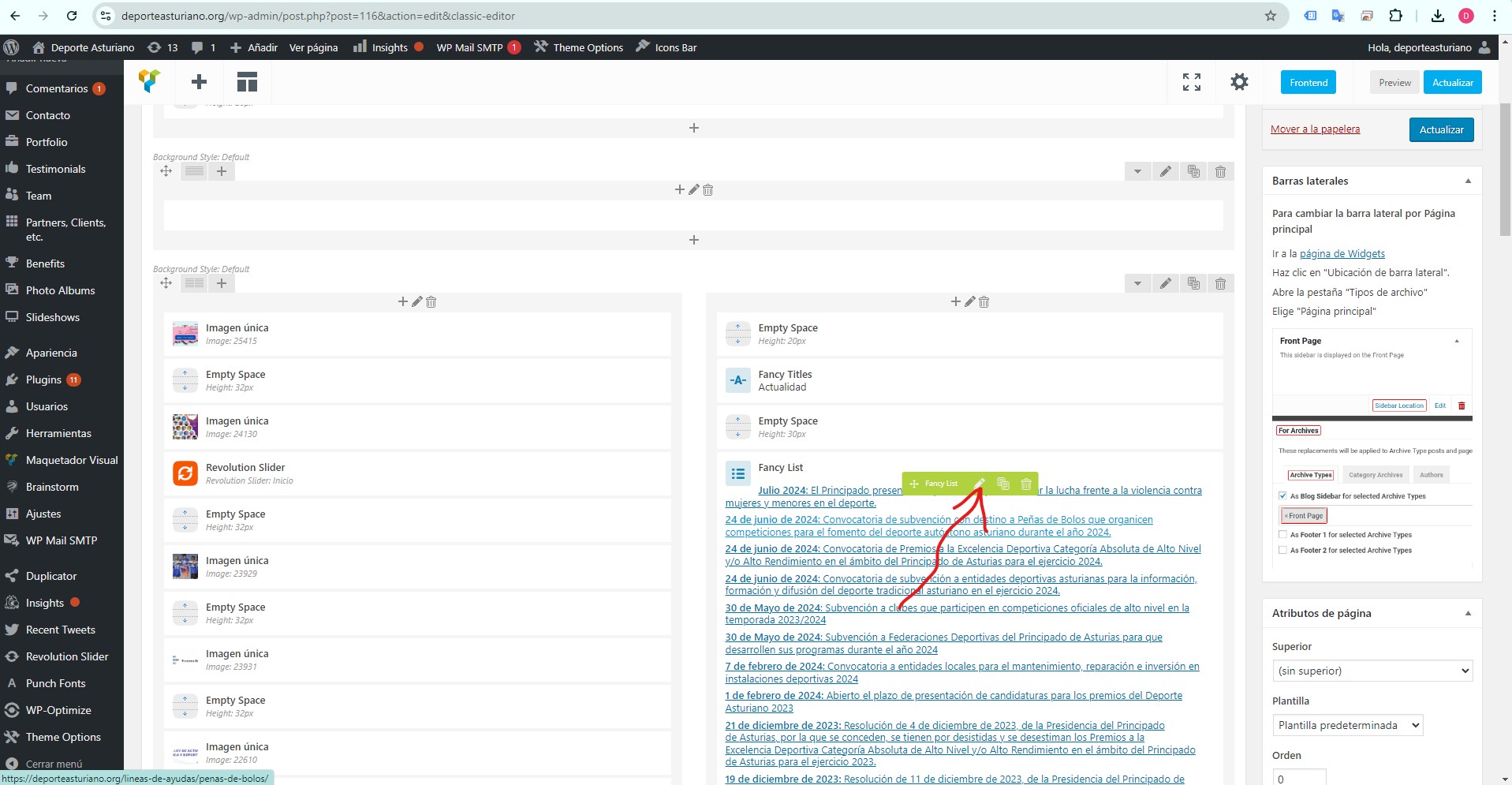Enable As Footer 1 for selected Archive Types
Screen dimensions: 1512x785
tap(1282, 534)
